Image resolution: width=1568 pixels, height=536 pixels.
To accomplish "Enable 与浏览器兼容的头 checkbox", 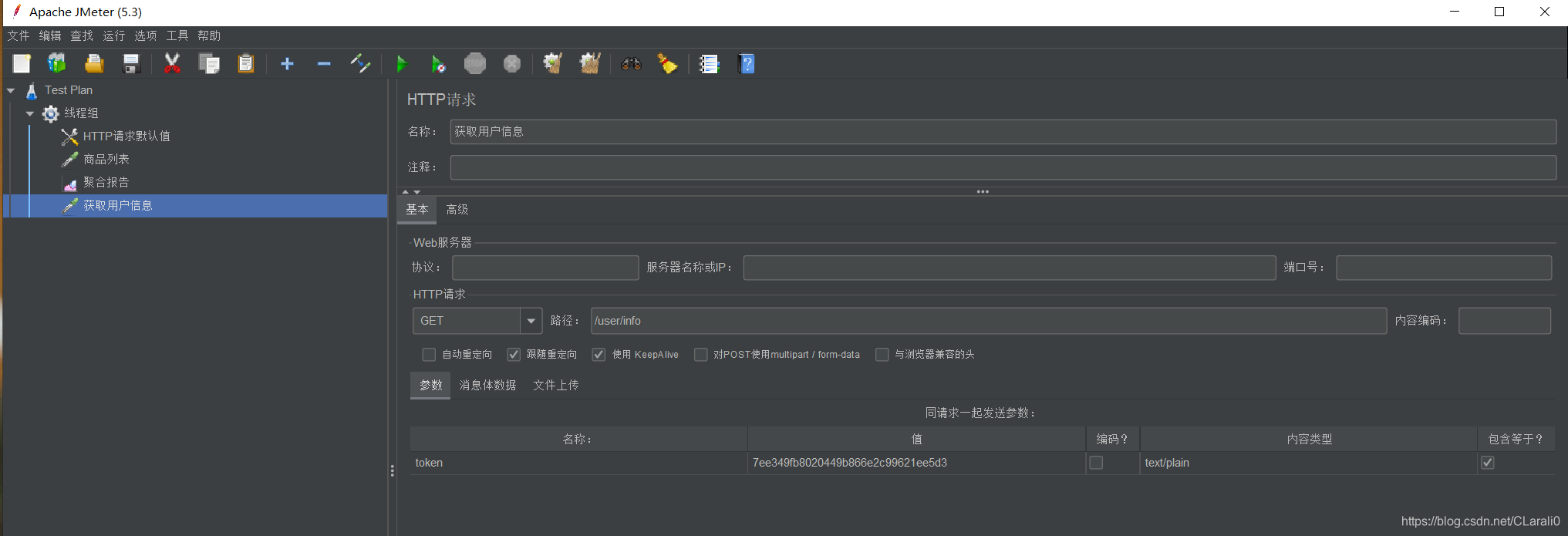I will click(882, 355).
